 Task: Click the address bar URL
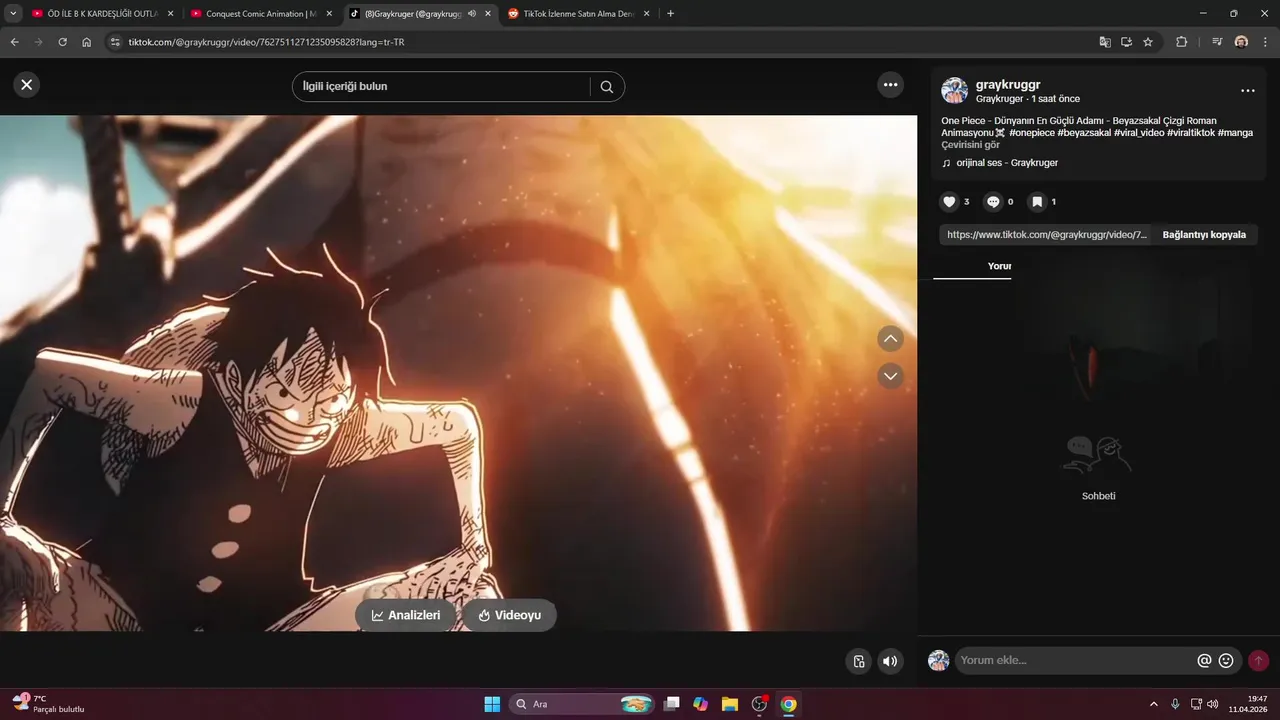[266, 43]
